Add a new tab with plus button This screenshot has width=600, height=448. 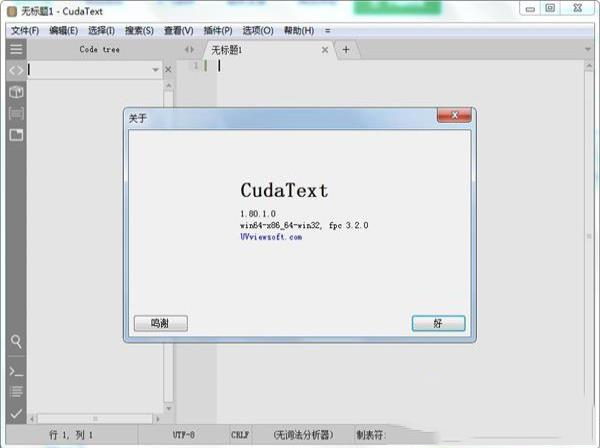click(x=346, y=50)
